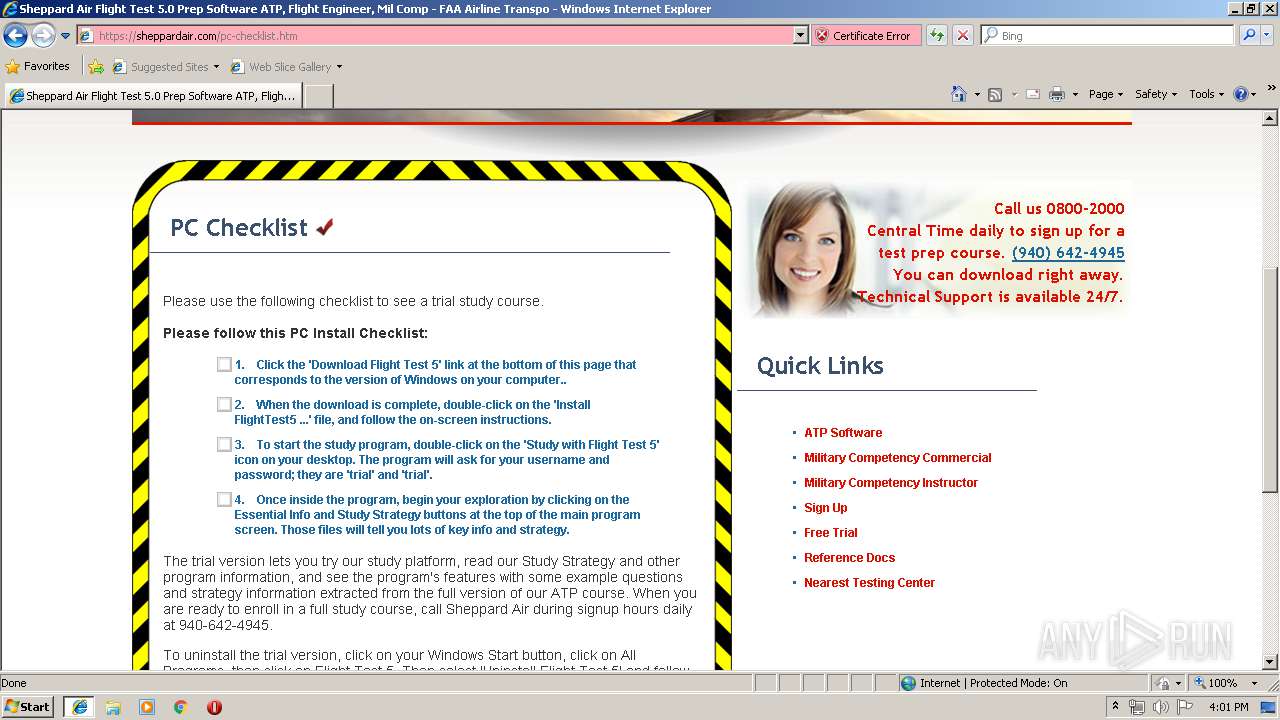Open the media player taskbar icon
This screenshot has width=1280, height=720.
click(147, 707)
